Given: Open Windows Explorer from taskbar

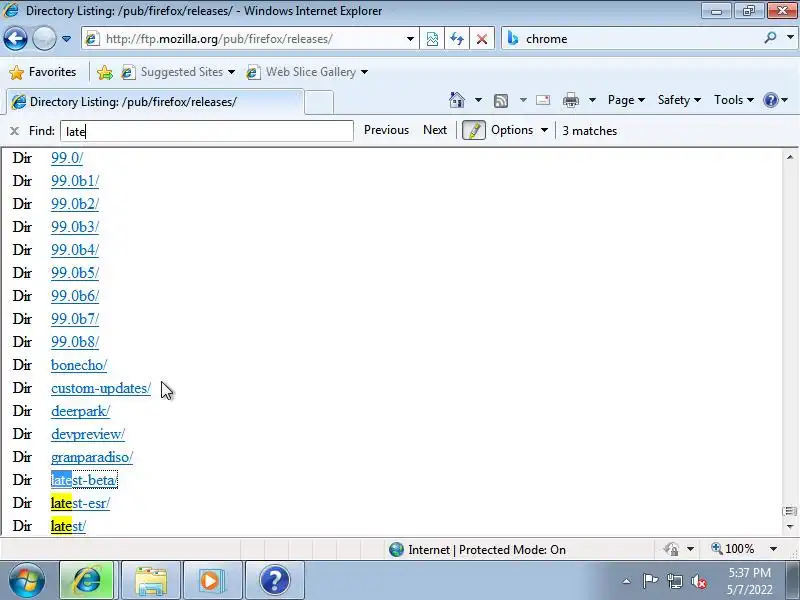Looking at the screenshot, I should (151, 580).
